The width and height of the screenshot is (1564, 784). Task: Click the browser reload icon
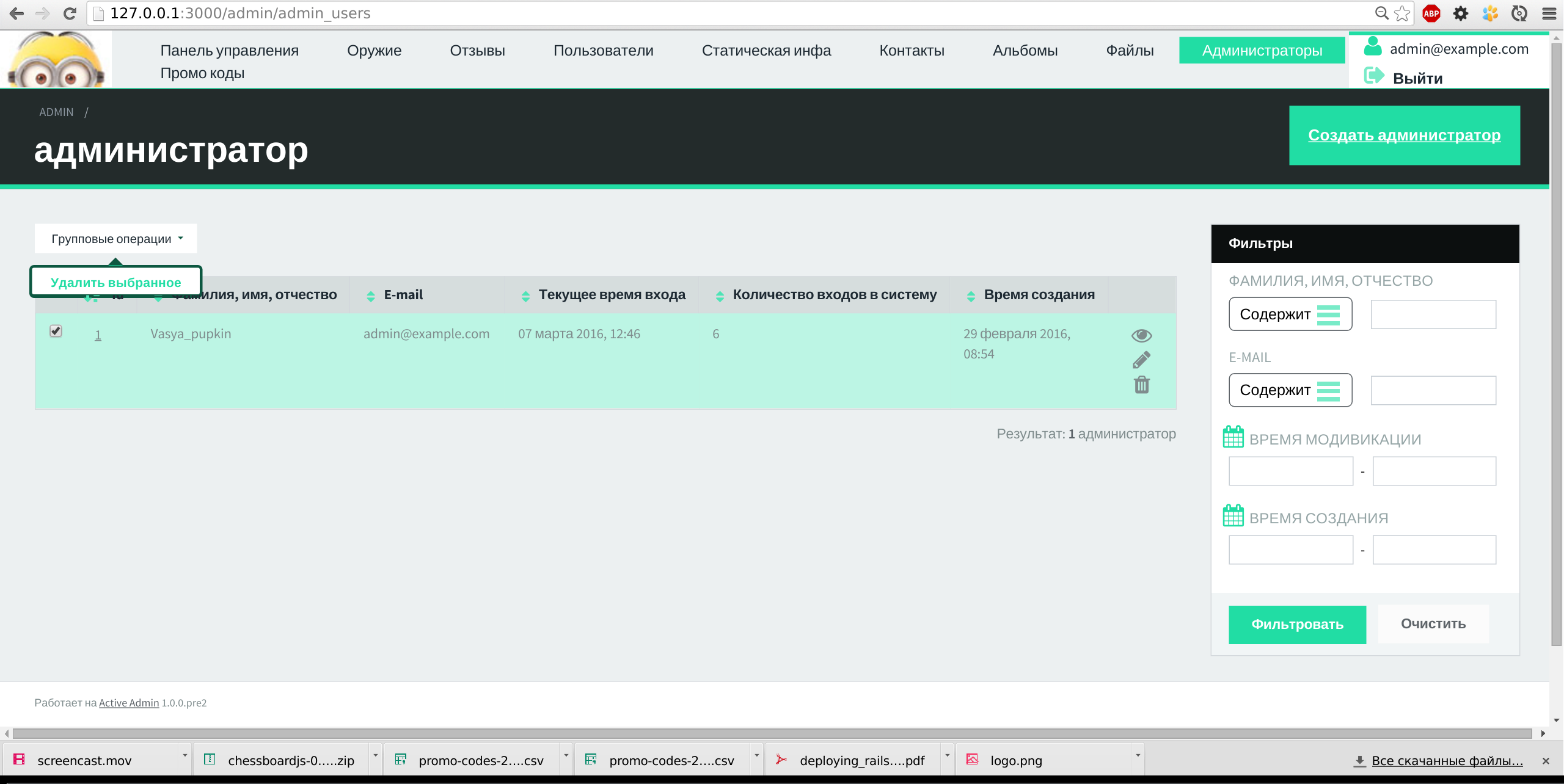[x=70, y=13]
